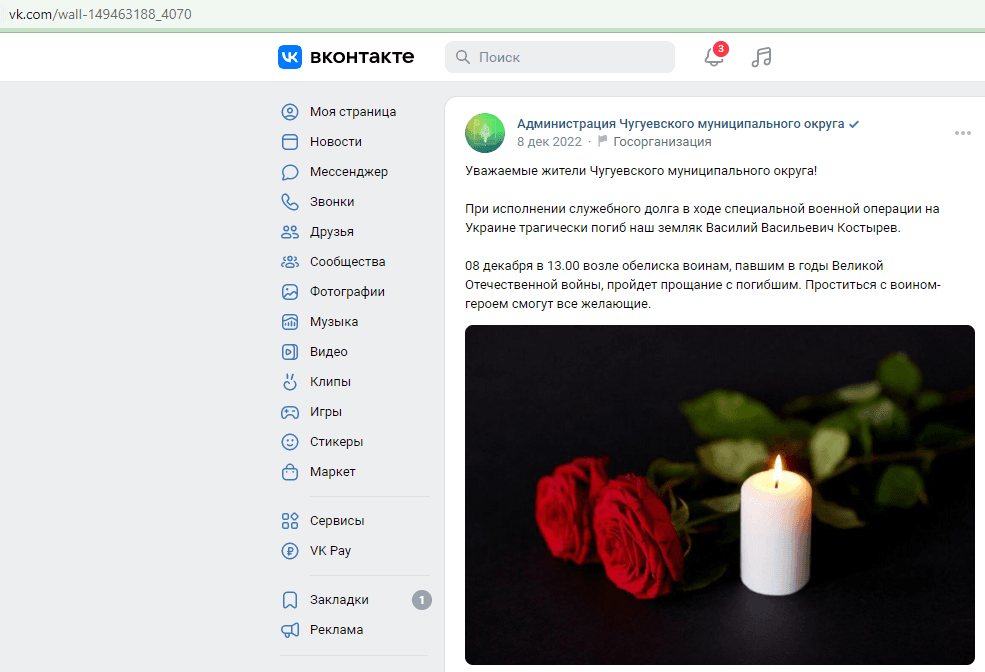This screenshot has height=672, width=985.
Task: Open Звонки menu entry
Action: pos(332,202)
